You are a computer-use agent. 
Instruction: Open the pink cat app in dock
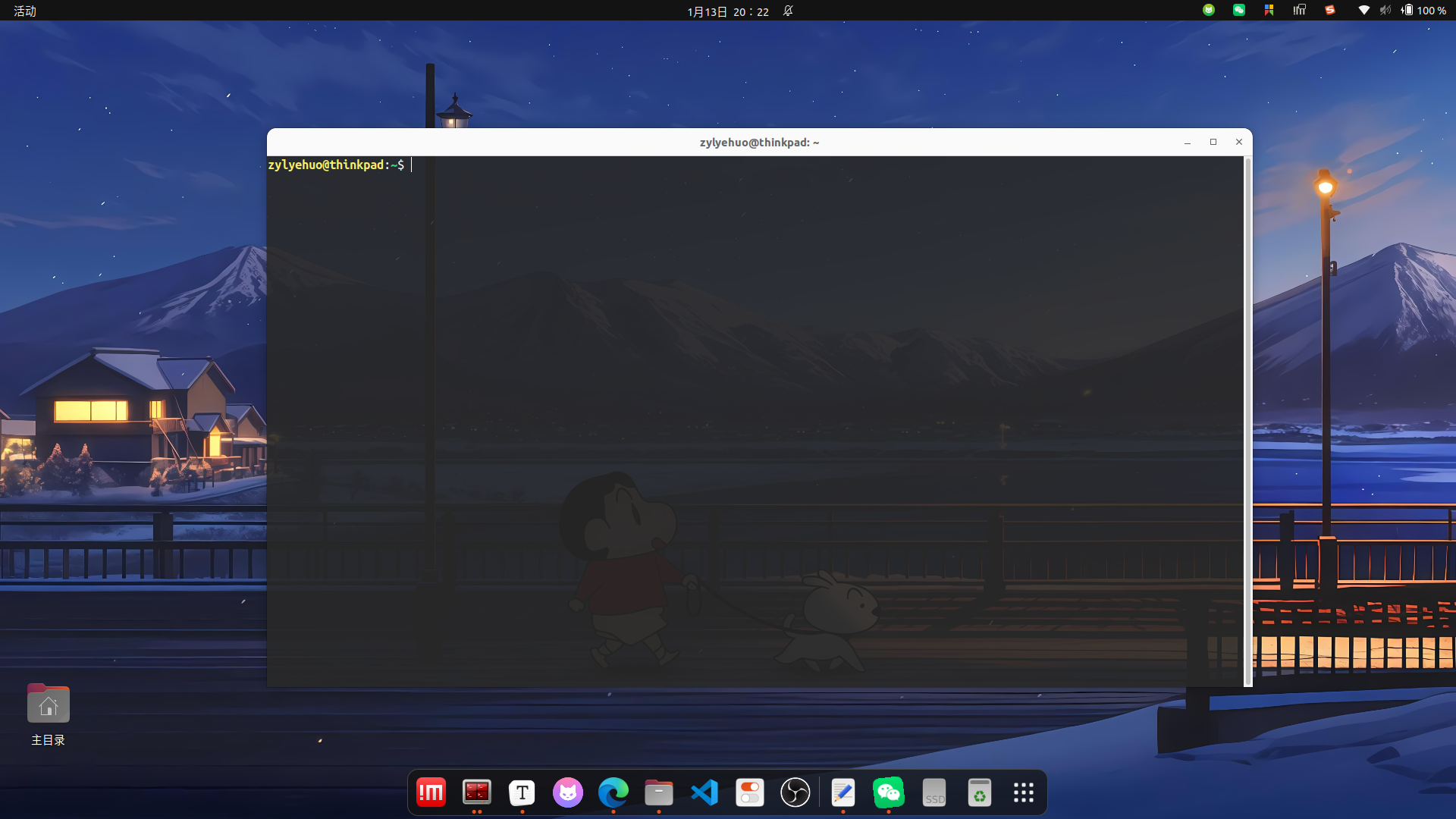[567, 793]
